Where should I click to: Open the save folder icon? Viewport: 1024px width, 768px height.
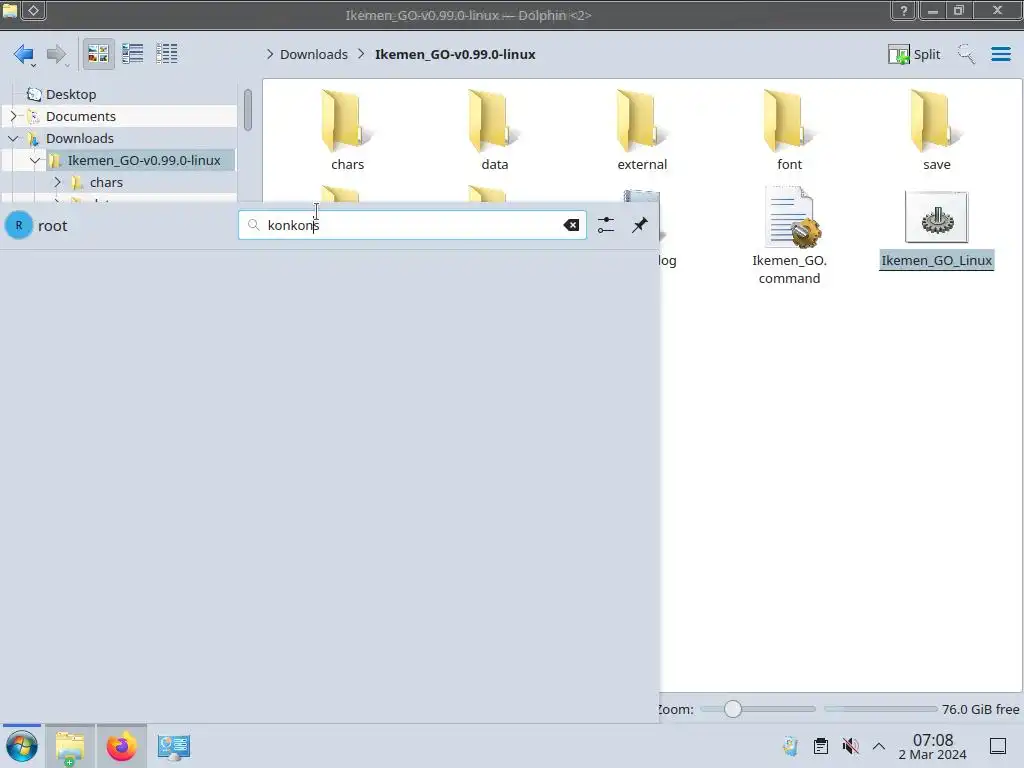(x=936, y=121)
